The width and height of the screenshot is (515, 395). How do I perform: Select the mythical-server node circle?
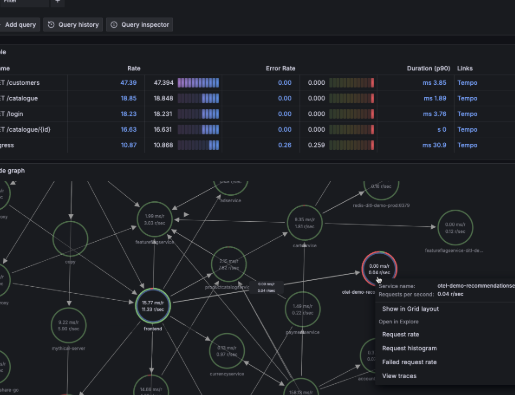[x=69, y=325]
